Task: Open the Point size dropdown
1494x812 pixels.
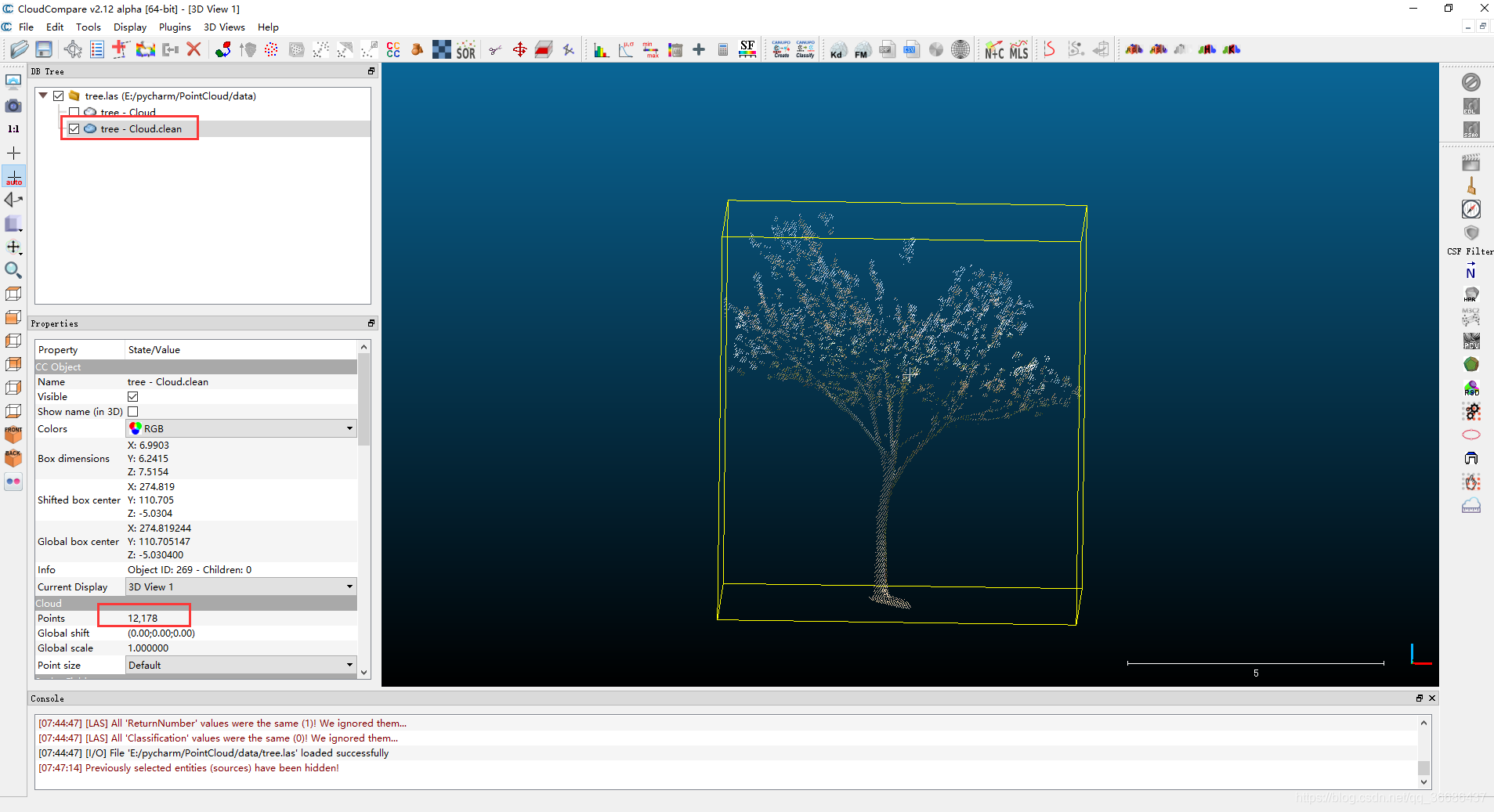Action: (241, 666)
